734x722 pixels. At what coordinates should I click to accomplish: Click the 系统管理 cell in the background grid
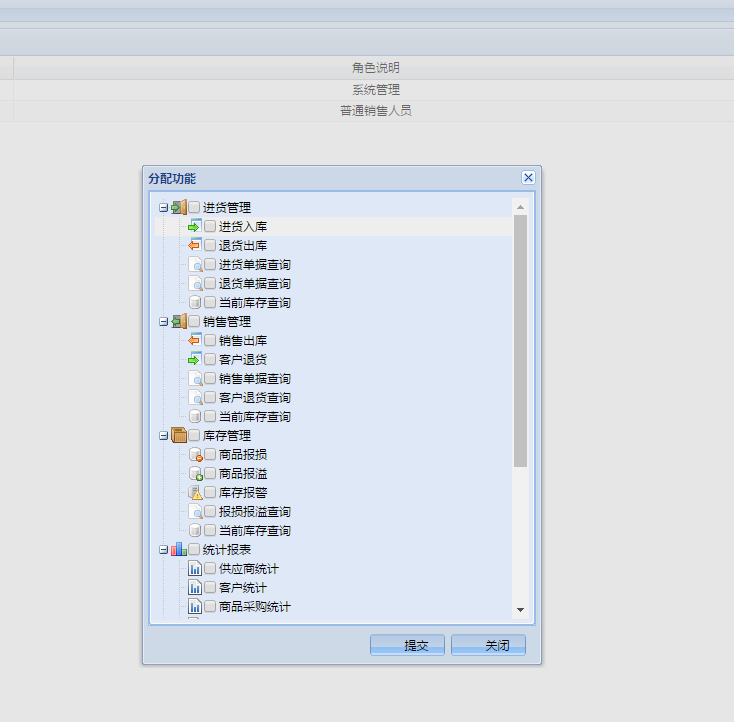pos(375,89)
